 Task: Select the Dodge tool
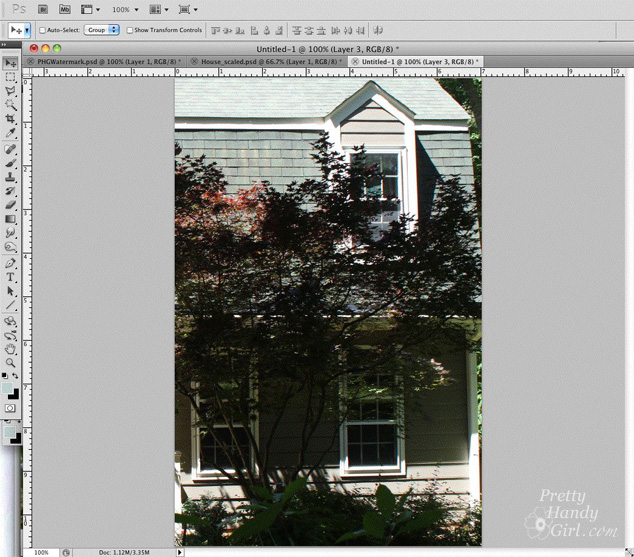tap(10, 247)
